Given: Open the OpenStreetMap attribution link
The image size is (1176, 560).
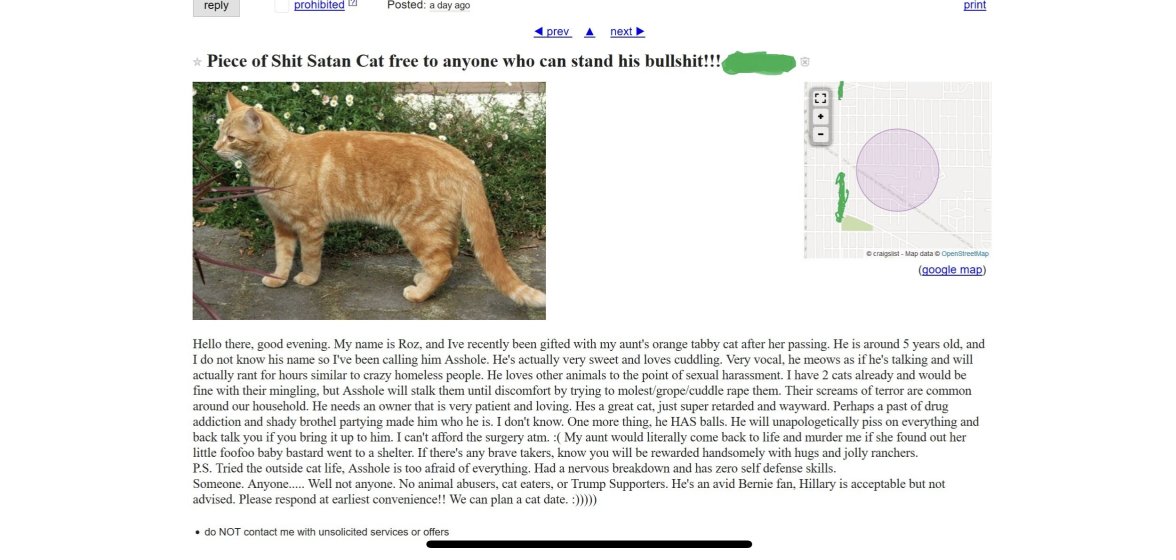Looking at the screenshot, I should 965,254.
